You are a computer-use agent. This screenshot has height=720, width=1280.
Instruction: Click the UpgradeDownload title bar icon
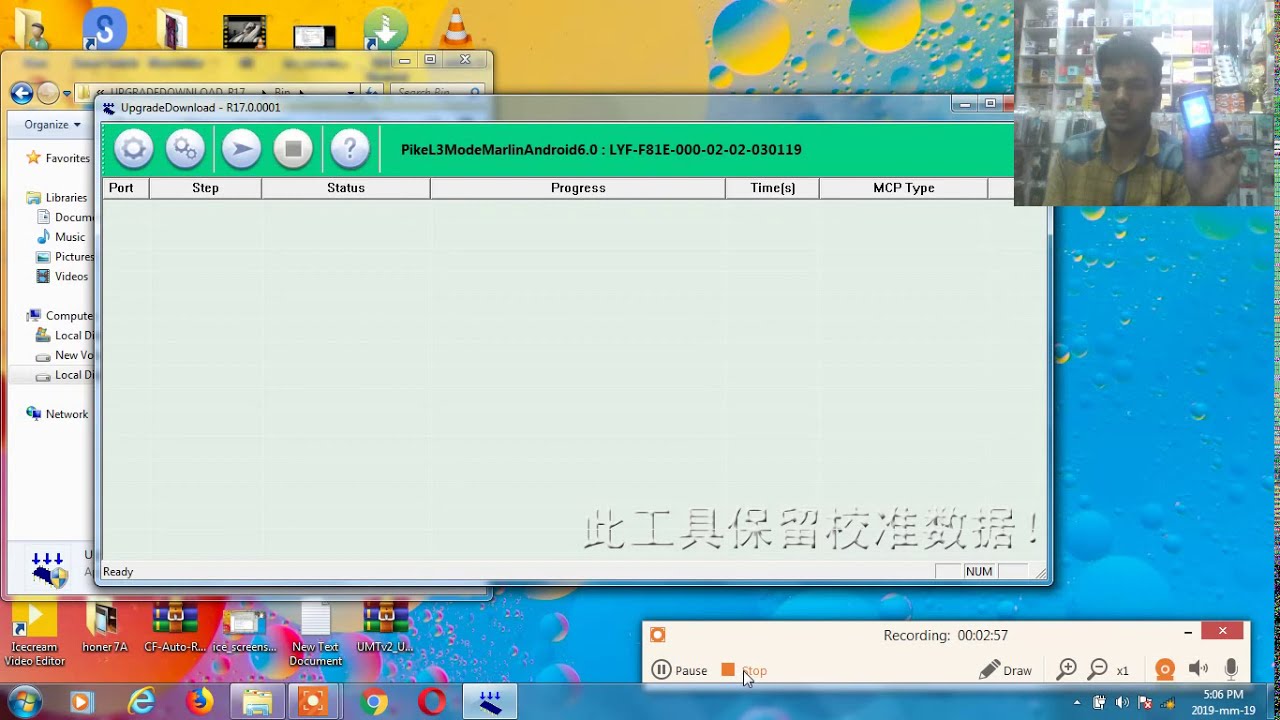[109, 108]
